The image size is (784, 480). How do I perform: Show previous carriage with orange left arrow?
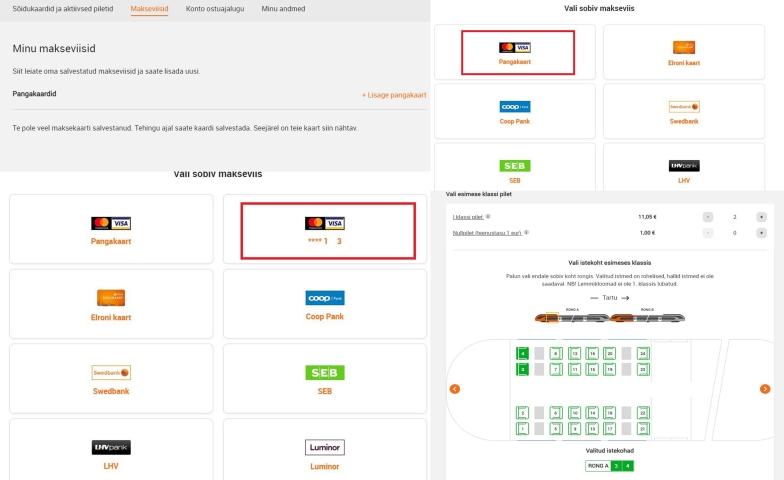coord(454,389)
